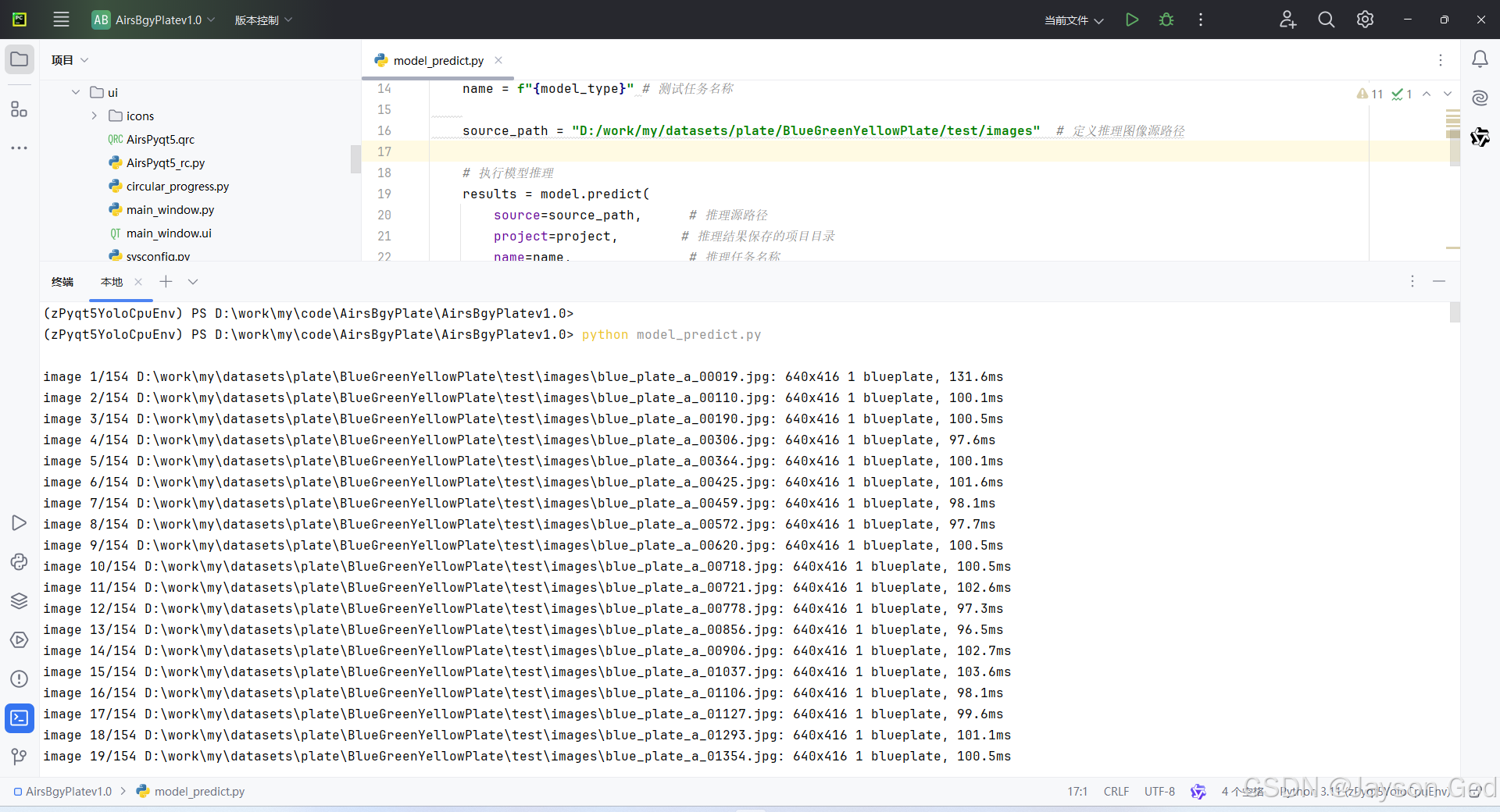Select the local terminal session tab

(x=112, y=282)
